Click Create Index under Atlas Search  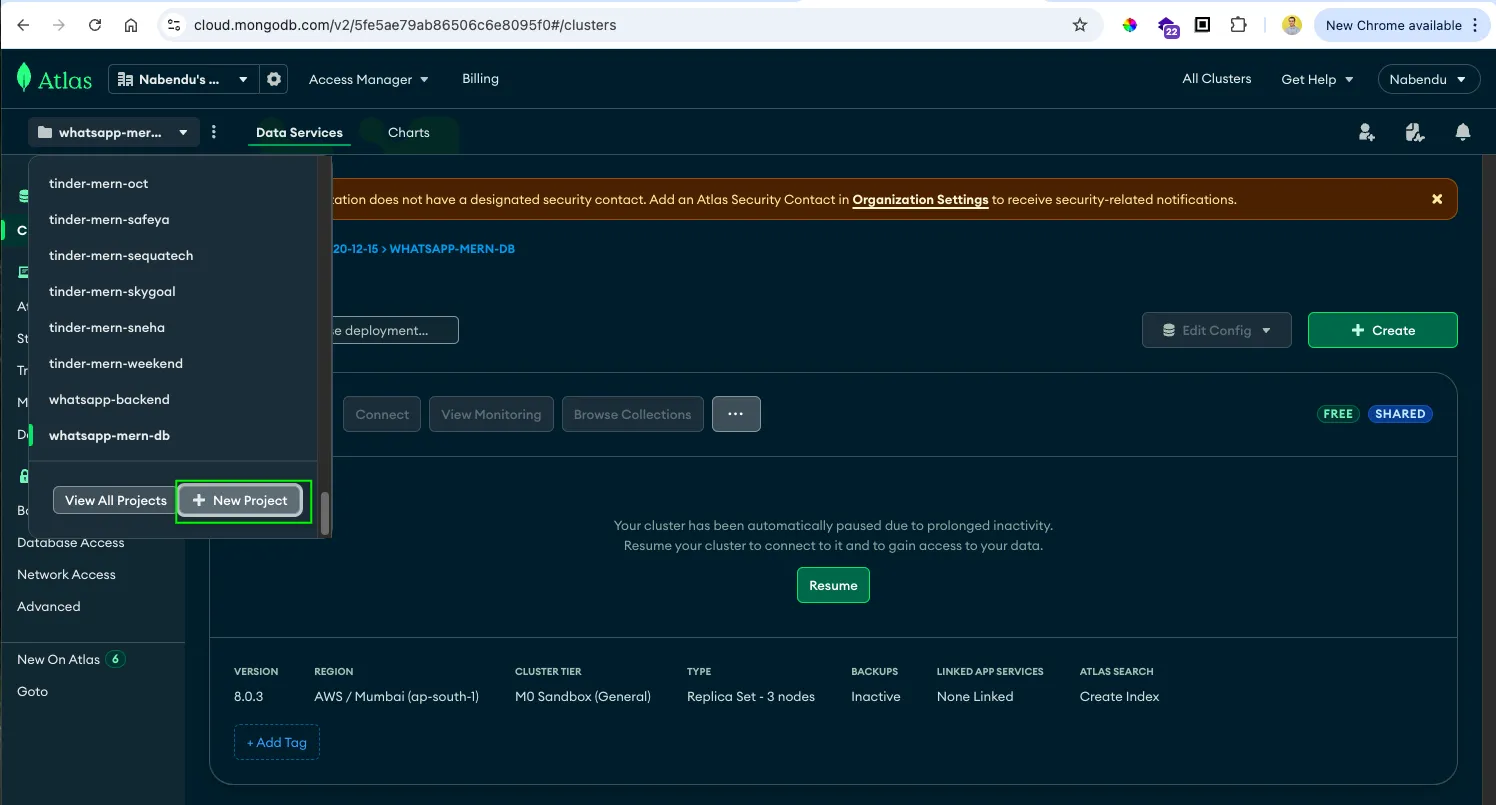tap(1119, 696)
